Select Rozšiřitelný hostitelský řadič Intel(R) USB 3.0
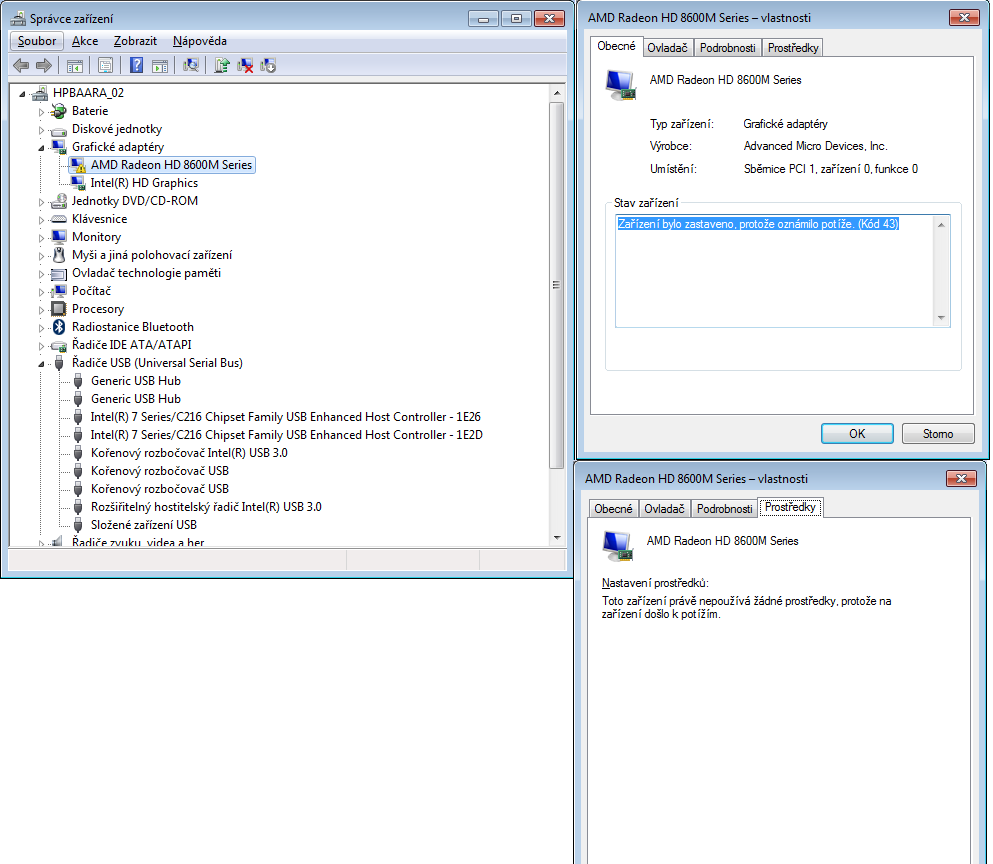This screenshot has height=864, width=993. 206,507
